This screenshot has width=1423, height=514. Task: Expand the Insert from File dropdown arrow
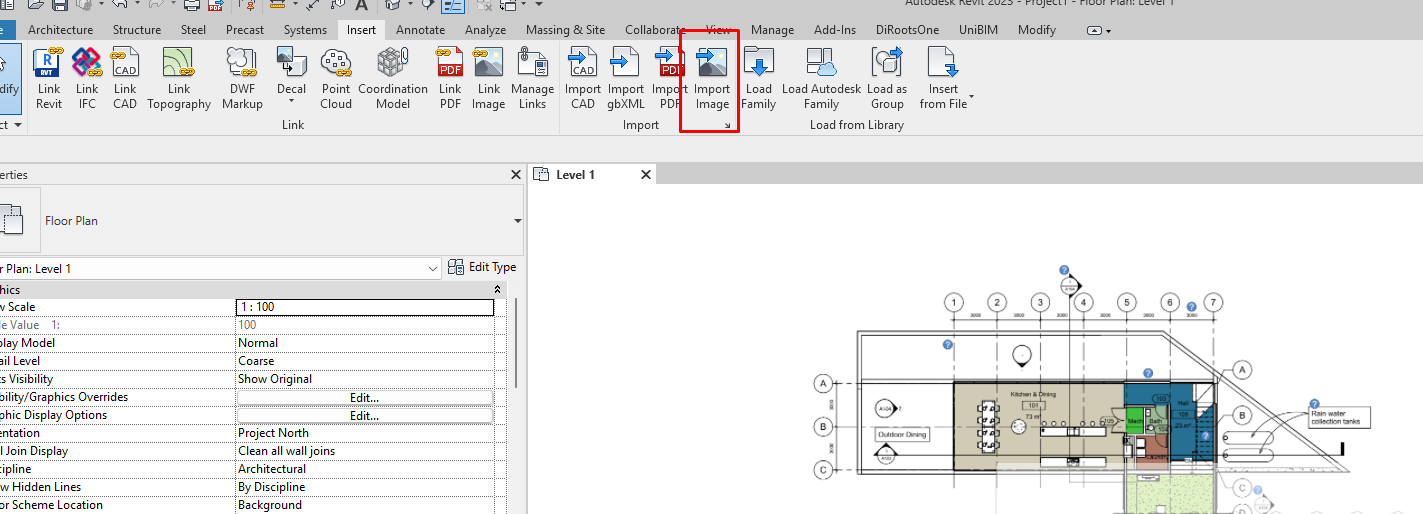click(971, 98)
